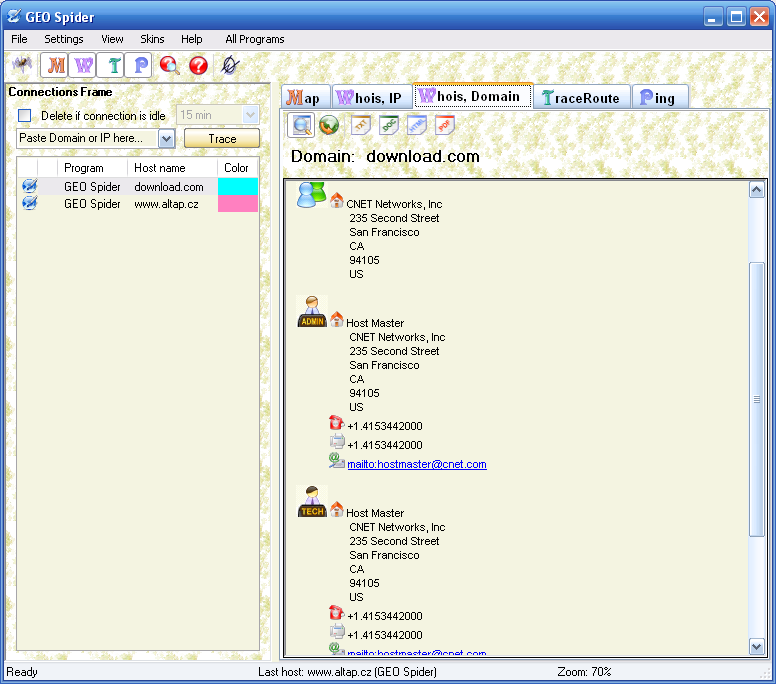Click the Program column header
This screenshot has height=684, width=776.
point(92,168)
